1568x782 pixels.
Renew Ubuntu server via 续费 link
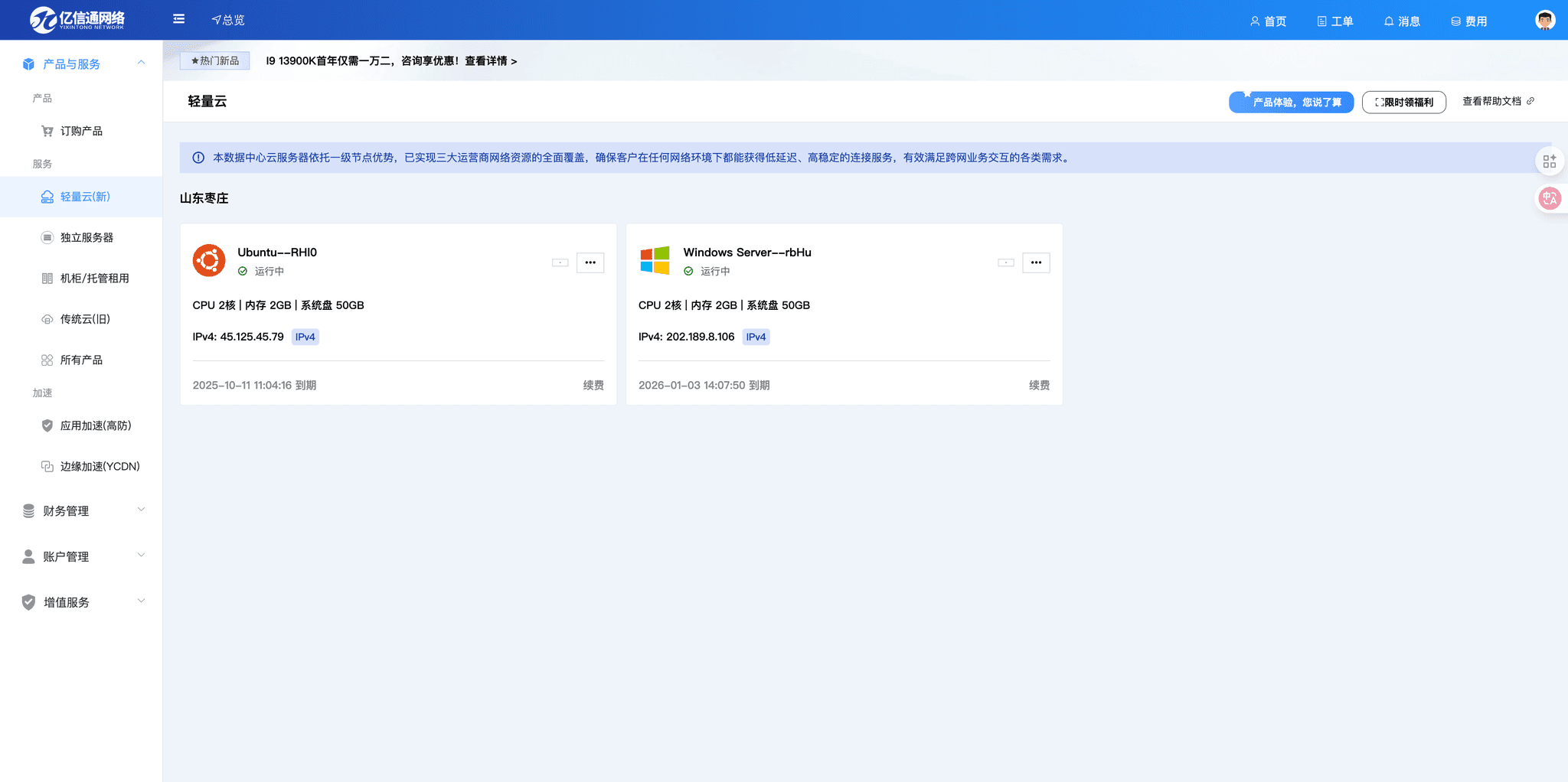pos(593,386)
